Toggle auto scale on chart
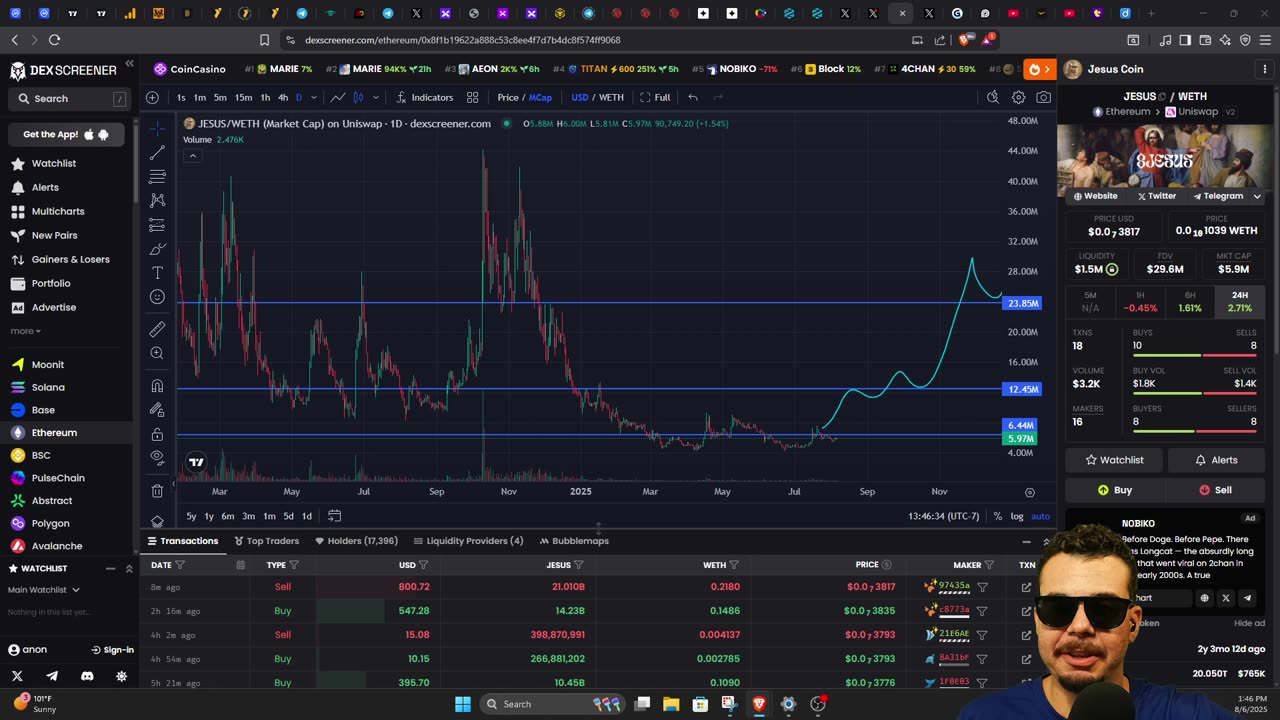The image size is (1280, 720). coord(1041,516)
